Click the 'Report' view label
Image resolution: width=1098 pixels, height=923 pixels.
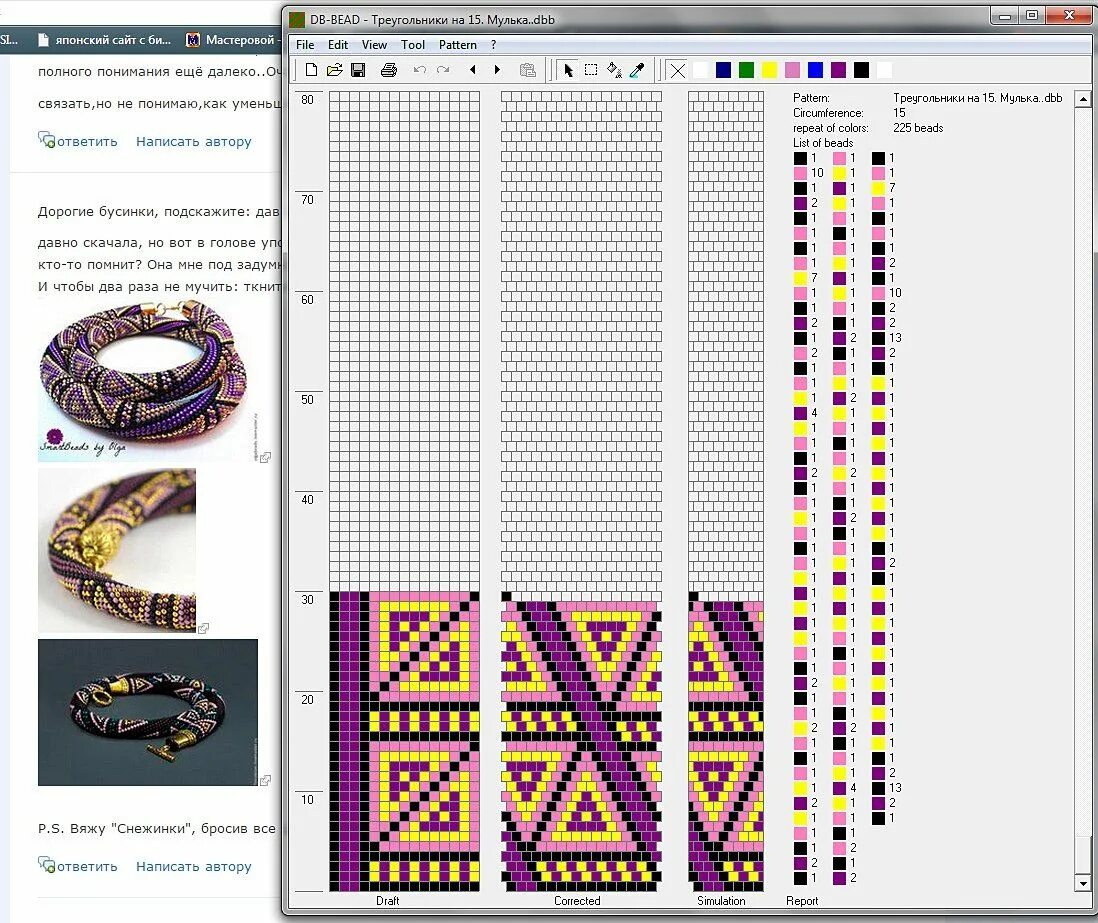802,901
